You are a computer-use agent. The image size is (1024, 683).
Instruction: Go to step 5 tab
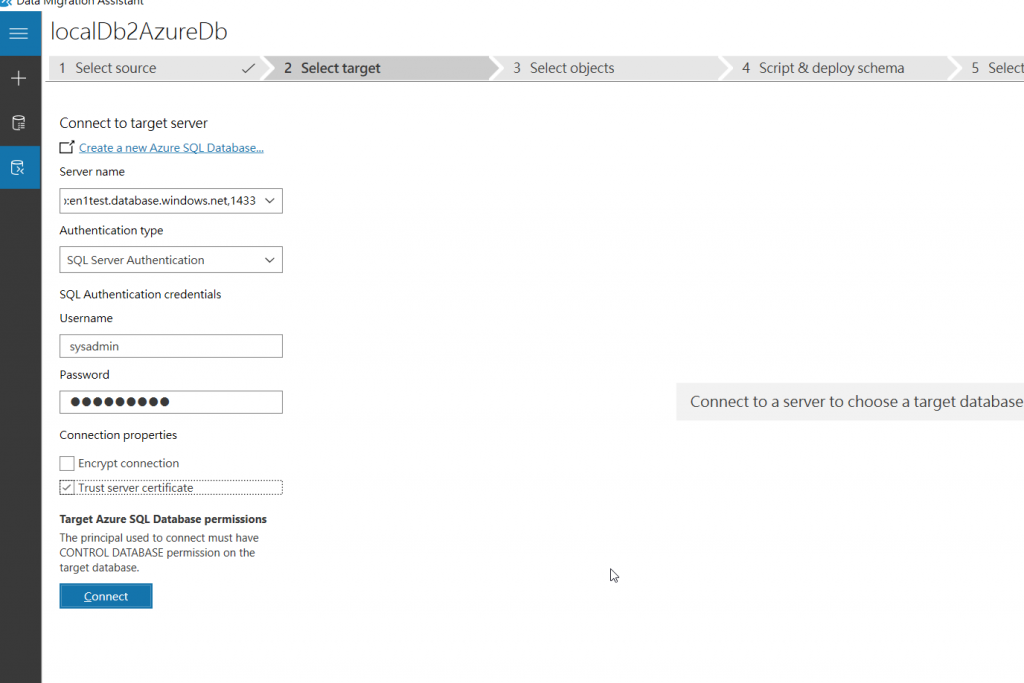990,68
